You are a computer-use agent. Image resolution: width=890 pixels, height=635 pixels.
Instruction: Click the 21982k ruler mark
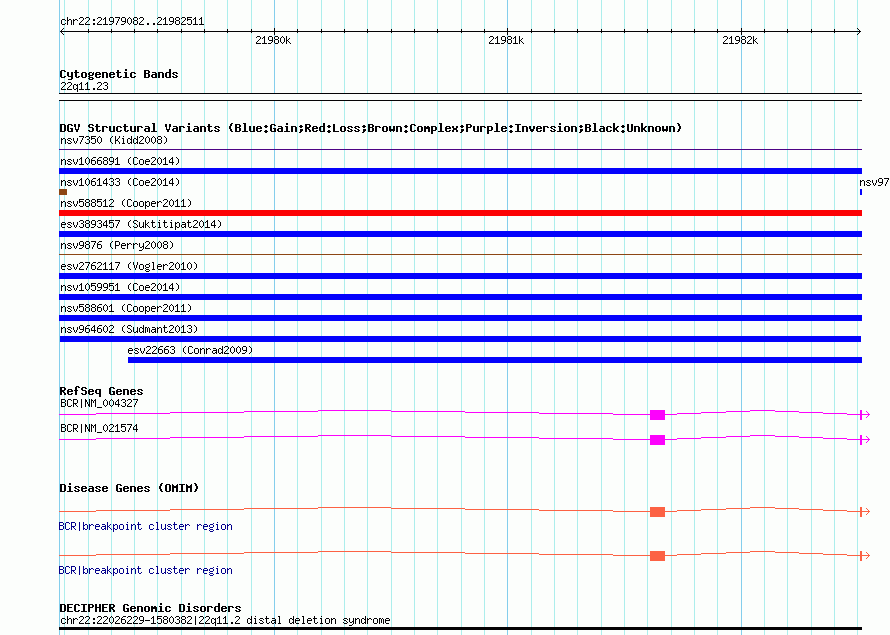pyautogui.click(x=740, y=40)
